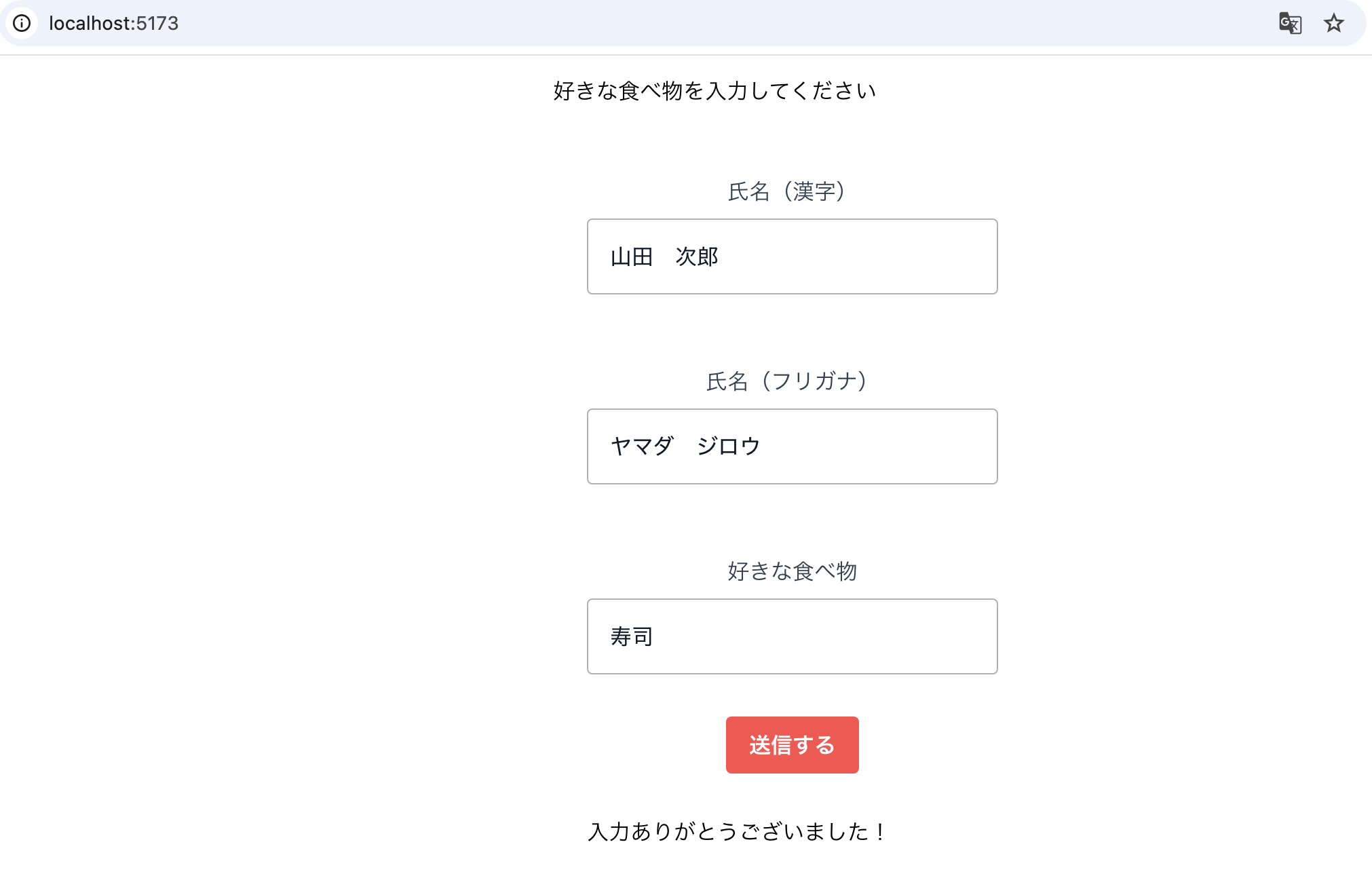Click the 送信する submit button
The width and height of the screenshot is (1372, 878).
[x=791, y=744]
